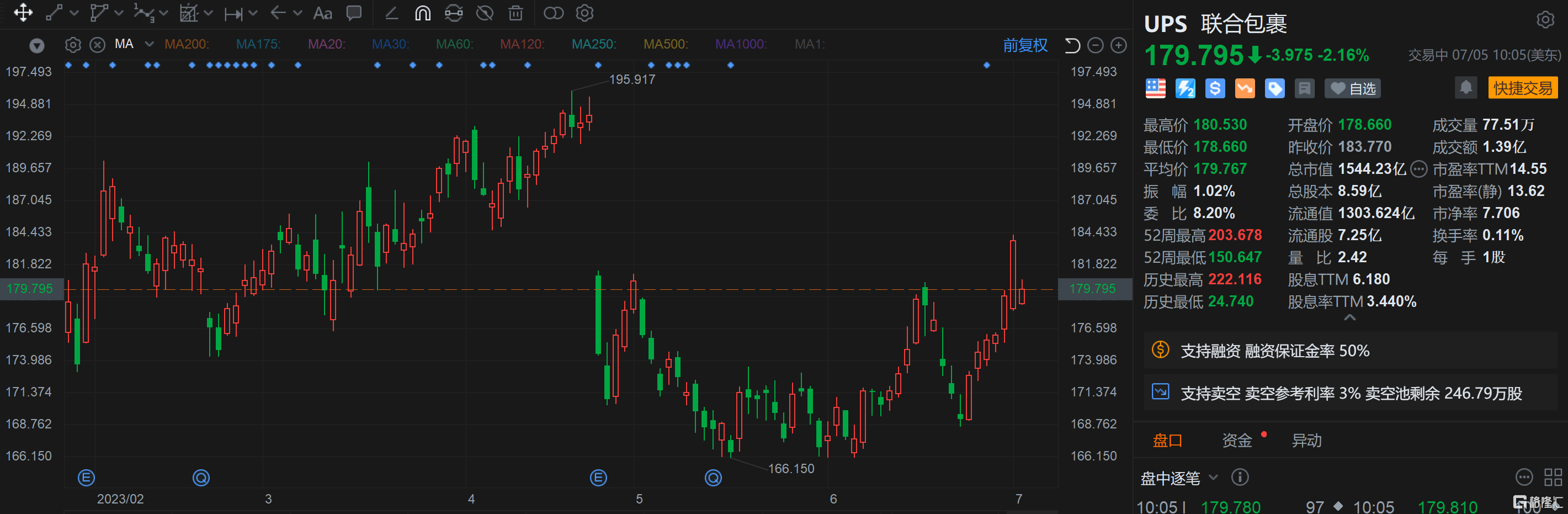The width and height of the screenshot is (1568, 514).
Task: Expand the polygon tool options
Action: (119, 13)
